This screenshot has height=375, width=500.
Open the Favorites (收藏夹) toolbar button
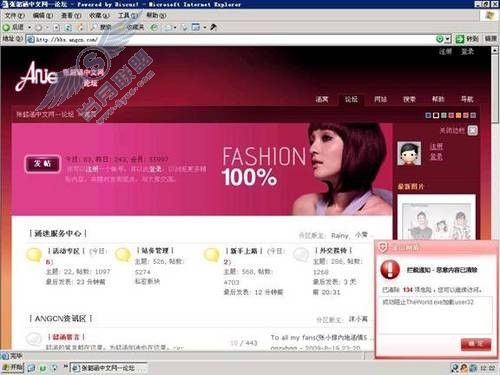click(131, 27)
